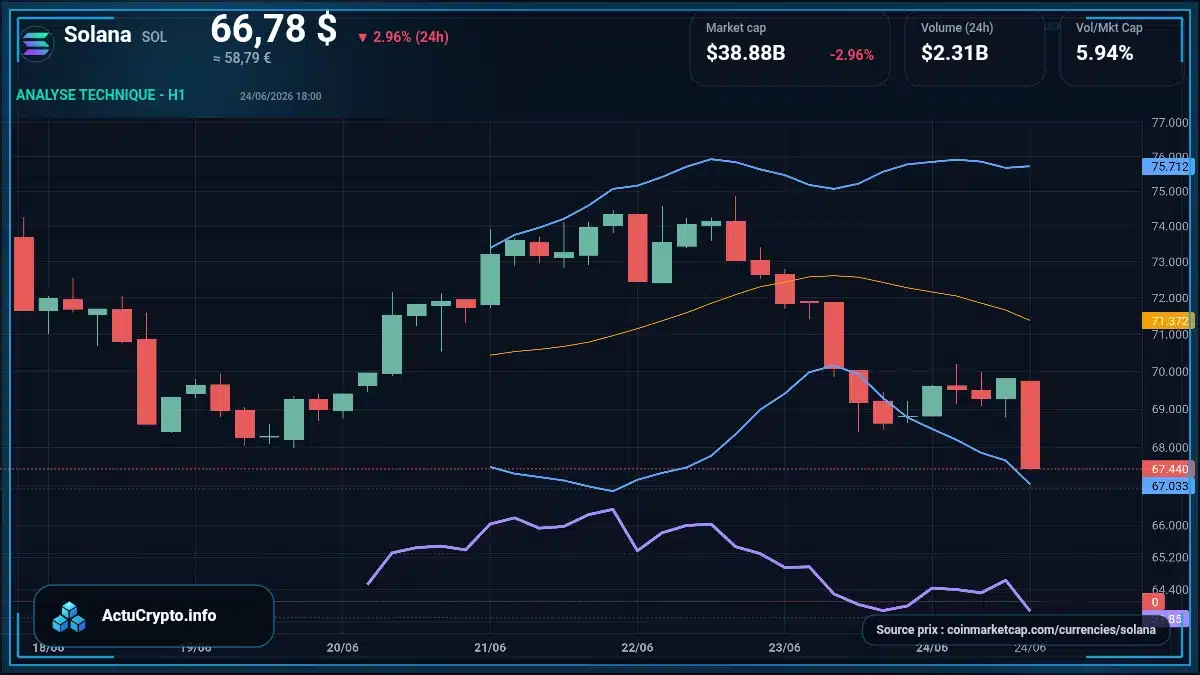1200x675 pixels.
Task: Click the 21/06 date axis label
Action: click(x=490, y=648)
